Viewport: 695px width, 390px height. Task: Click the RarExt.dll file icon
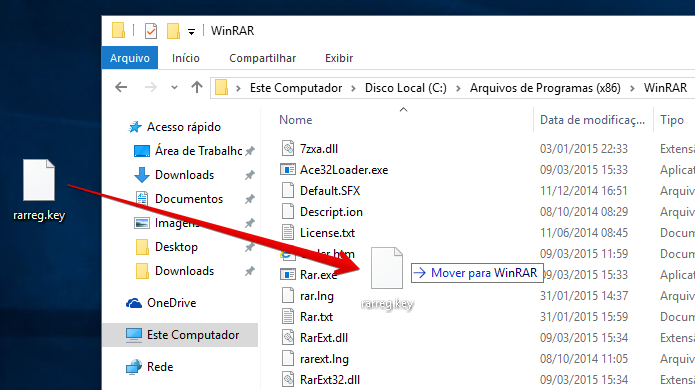(288, 337)
